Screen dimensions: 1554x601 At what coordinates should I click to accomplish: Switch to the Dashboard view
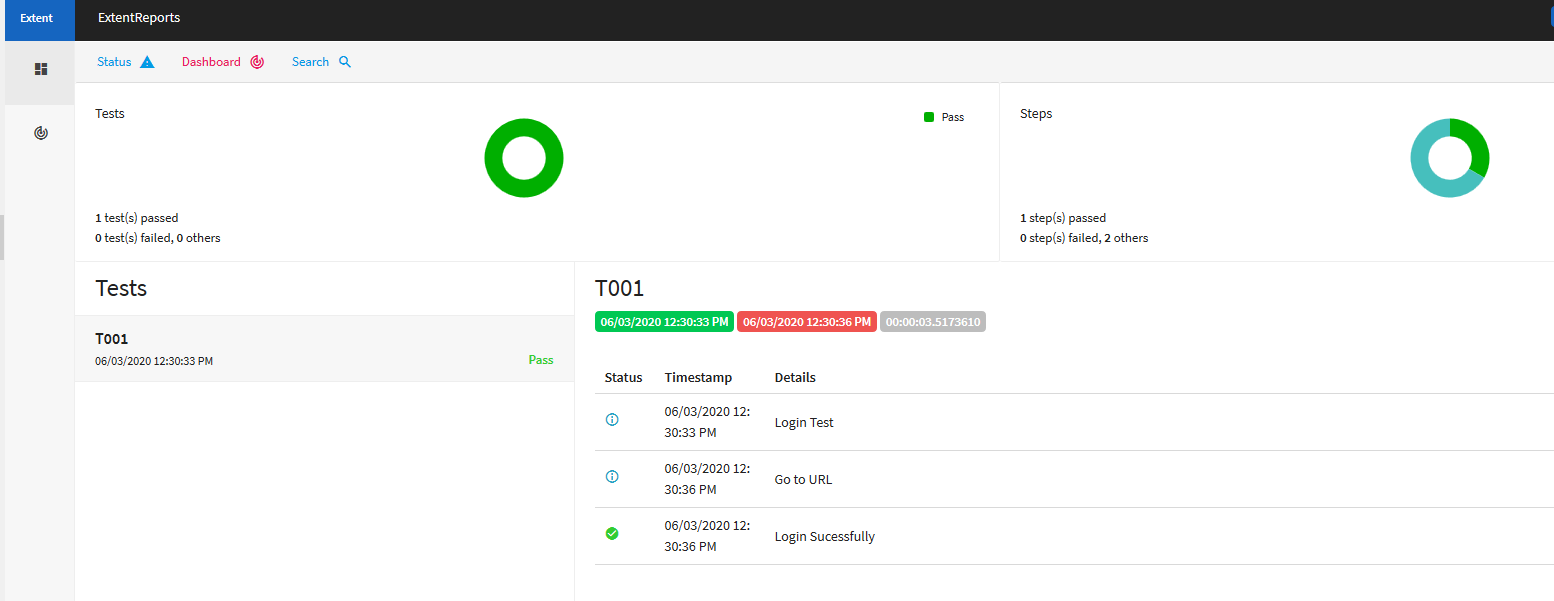pos(211,62)
